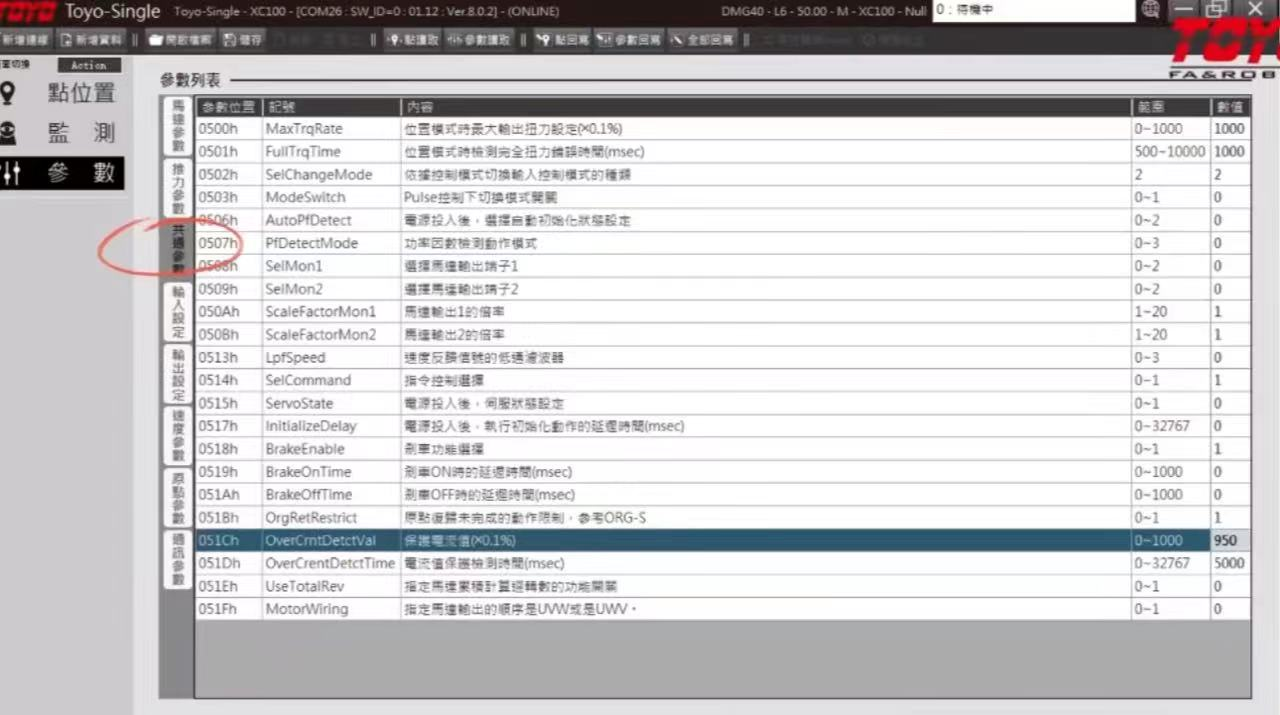The image size is (1280, 715).
Task: Select the BrakeEnable parameter row
Action: 305,449
